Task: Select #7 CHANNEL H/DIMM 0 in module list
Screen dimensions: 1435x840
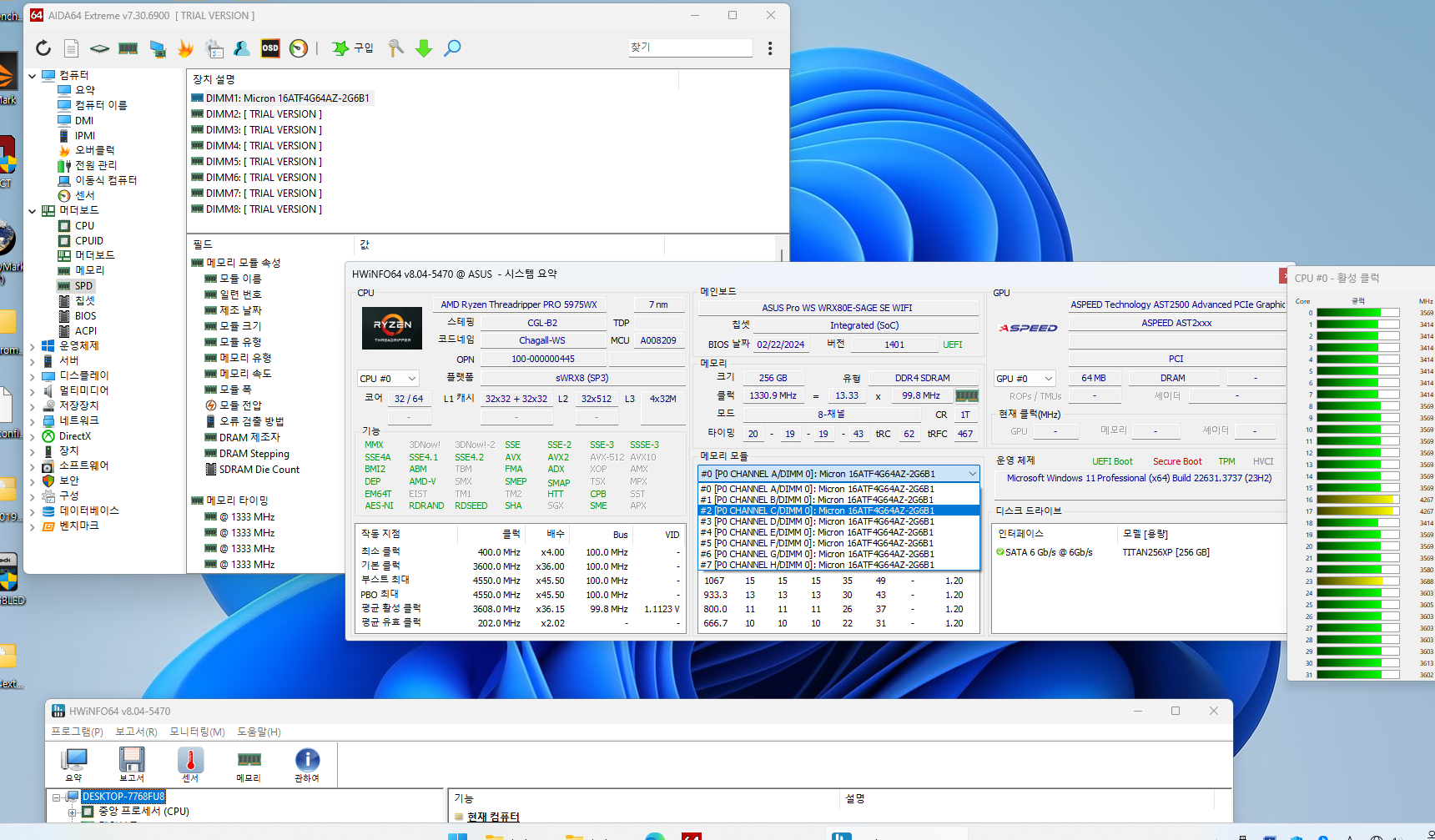Action: (838, 565)
